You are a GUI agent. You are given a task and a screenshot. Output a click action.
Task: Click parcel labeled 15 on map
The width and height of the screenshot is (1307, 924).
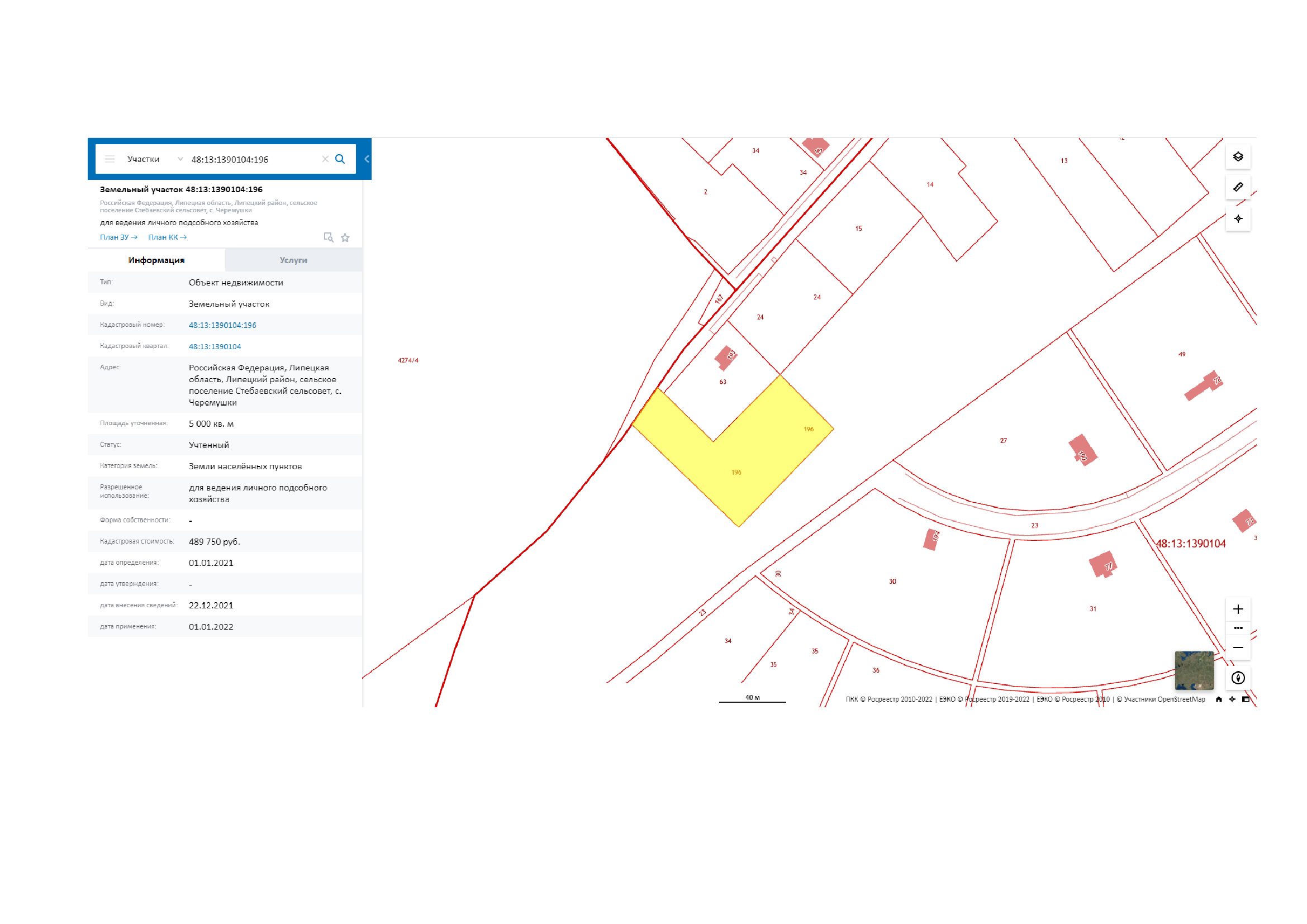click(859, 228)
